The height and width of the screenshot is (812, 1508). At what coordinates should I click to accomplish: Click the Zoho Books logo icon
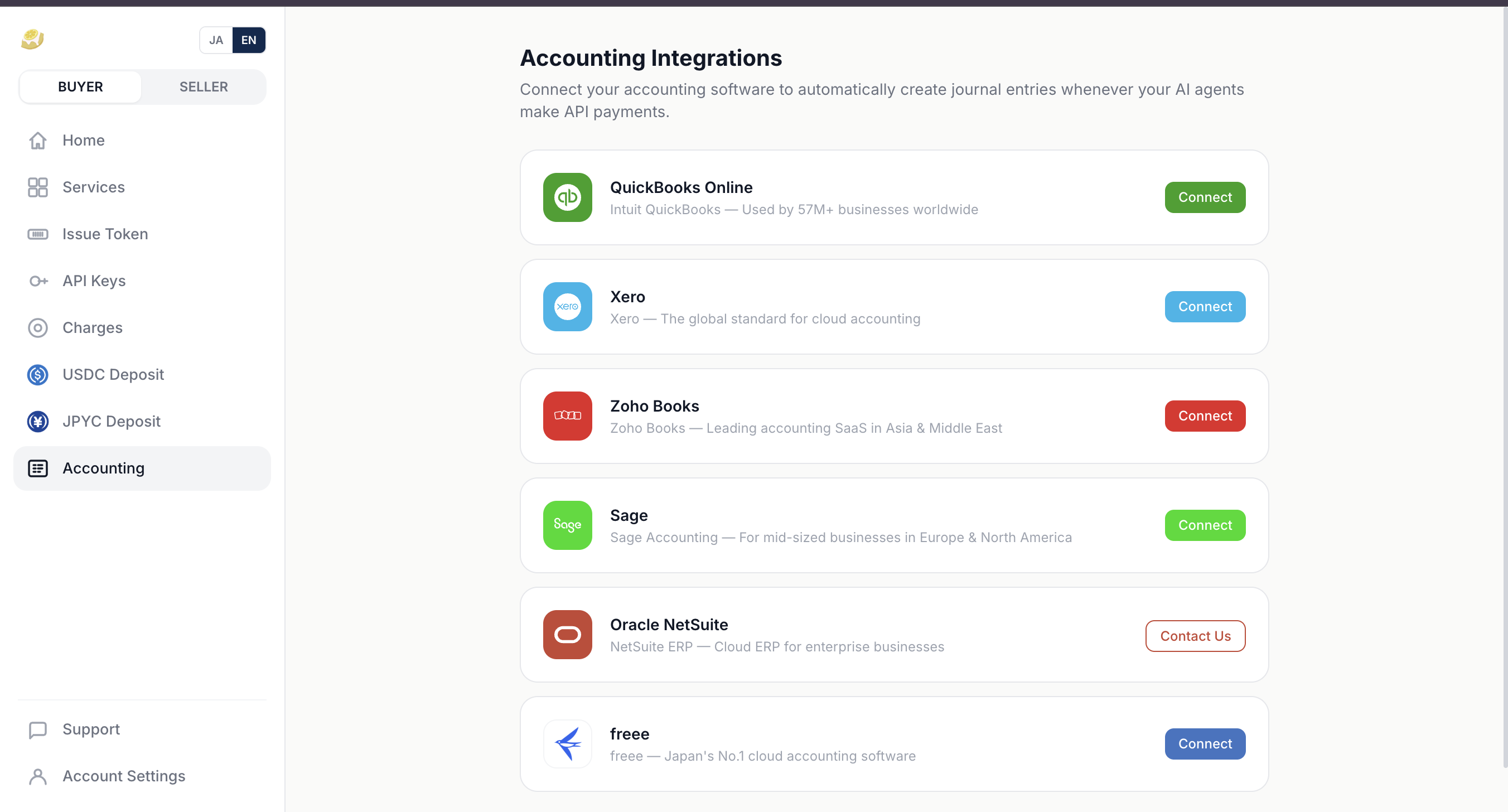(567, 416)
